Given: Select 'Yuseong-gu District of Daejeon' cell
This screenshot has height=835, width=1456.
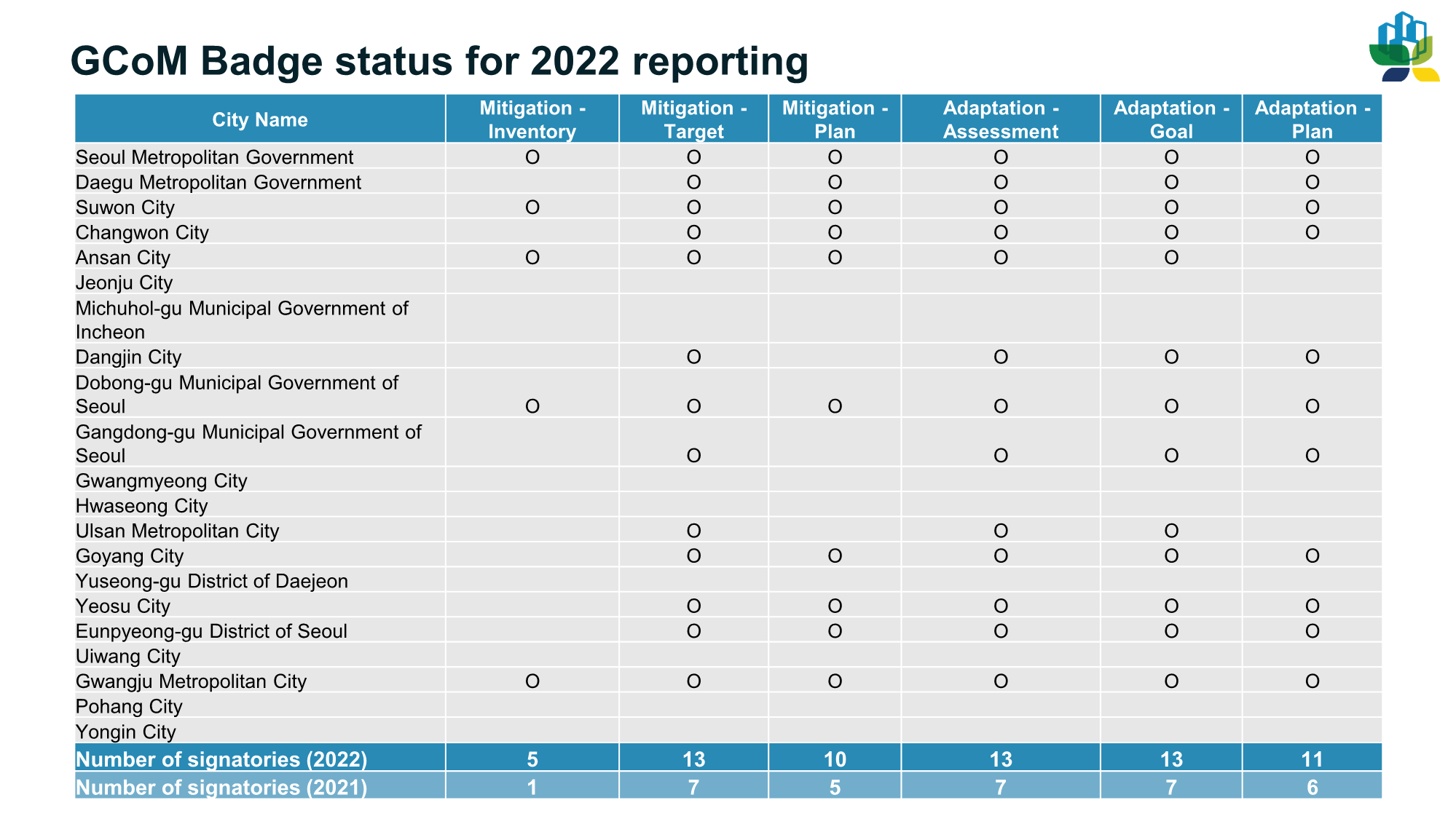Looking at the screenshot, I should pyautogui.click(x=260, y=581).
